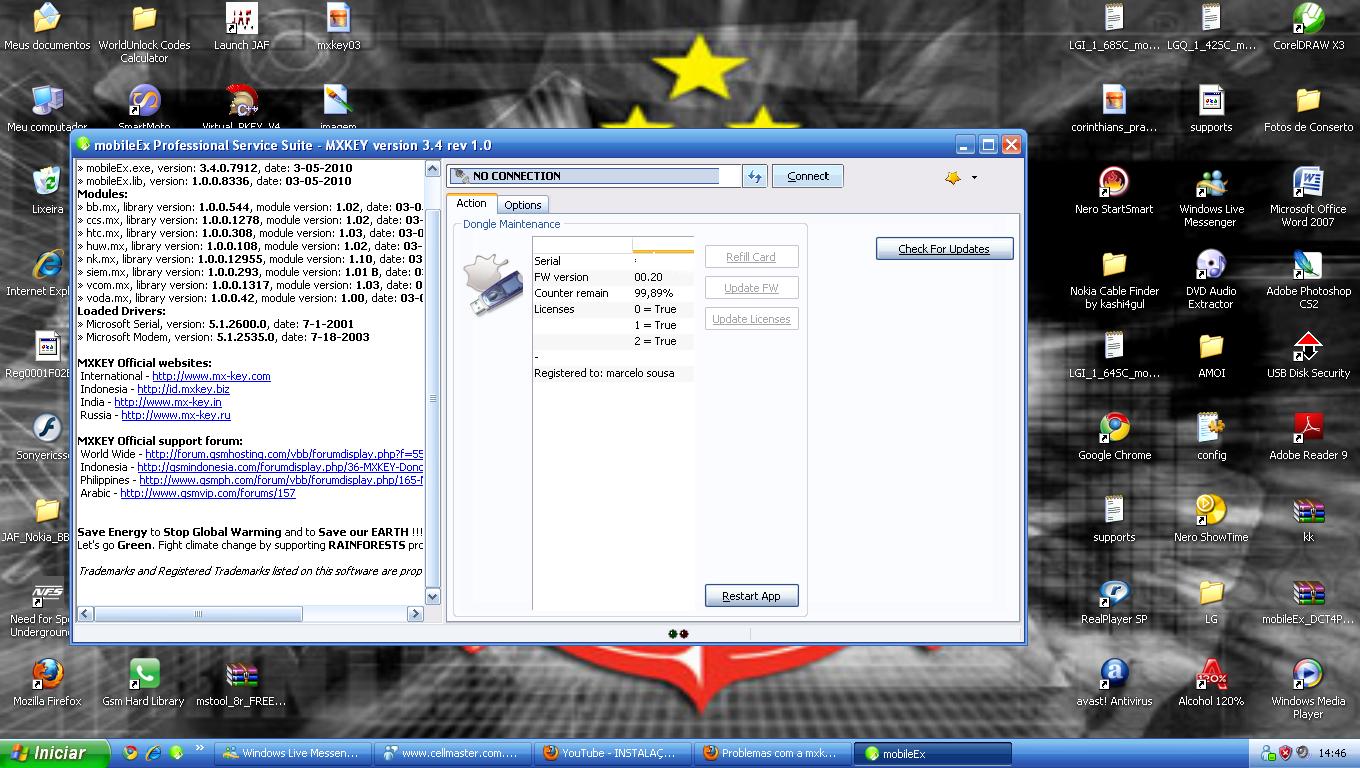
Task: Click the NO CONNECTION status field
Action: click(594, 176)
